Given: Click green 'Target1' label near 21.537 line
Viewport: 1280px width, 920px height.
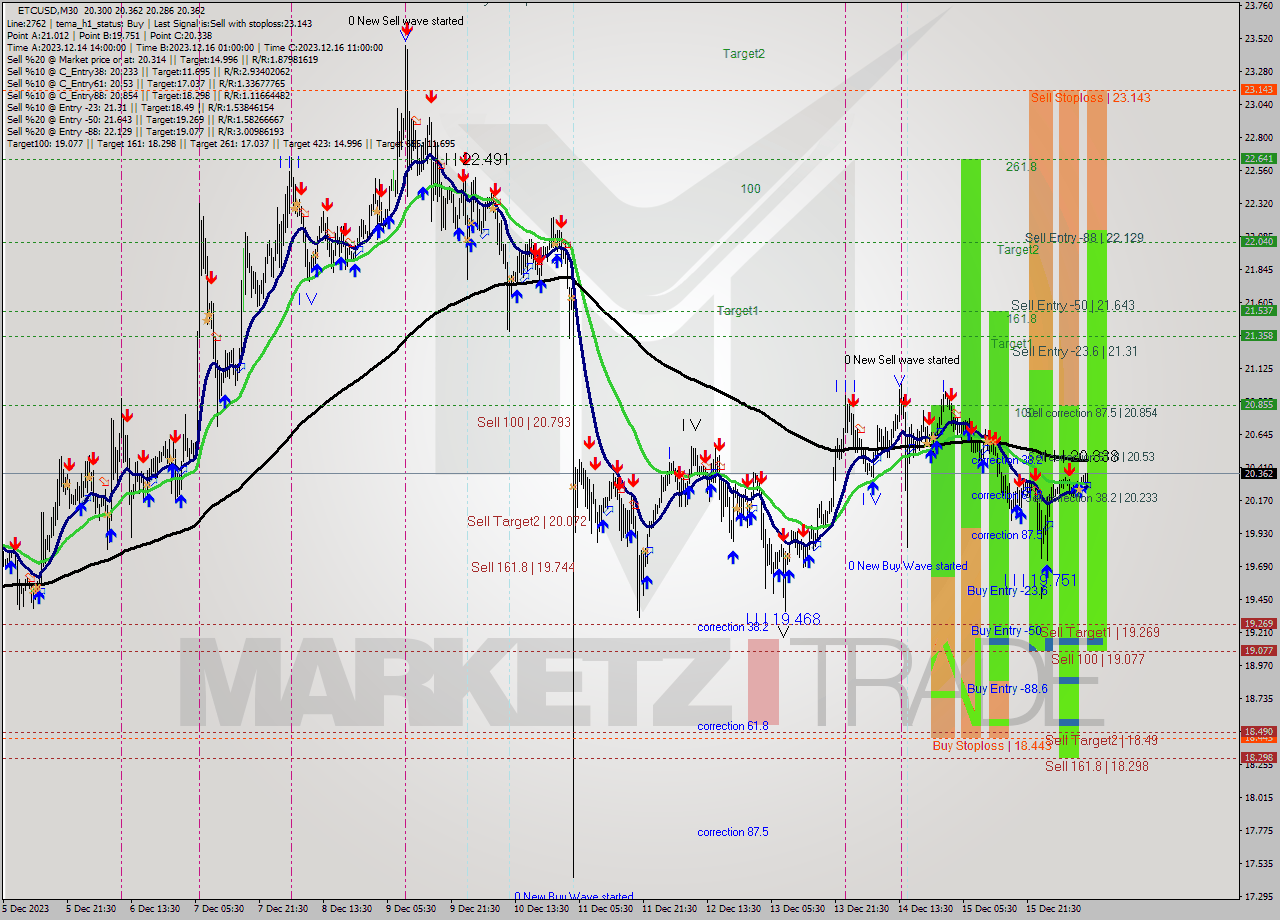Looking at the screenshot, I should pos(738,311).
